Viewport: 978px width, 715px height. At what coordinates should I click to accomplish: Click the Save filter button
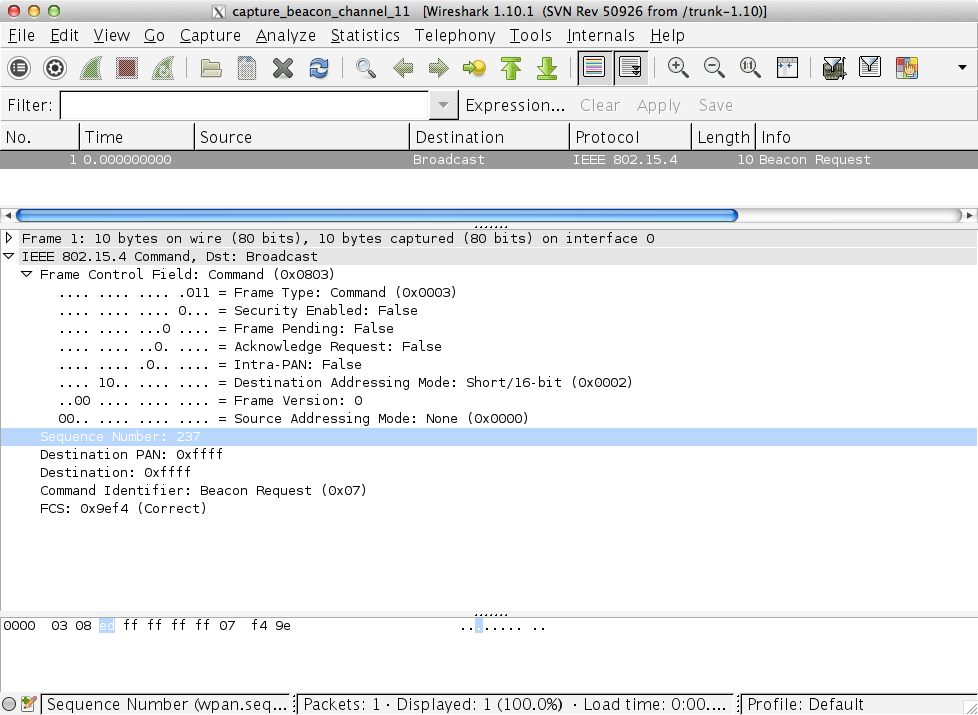[x=715, y=105]
